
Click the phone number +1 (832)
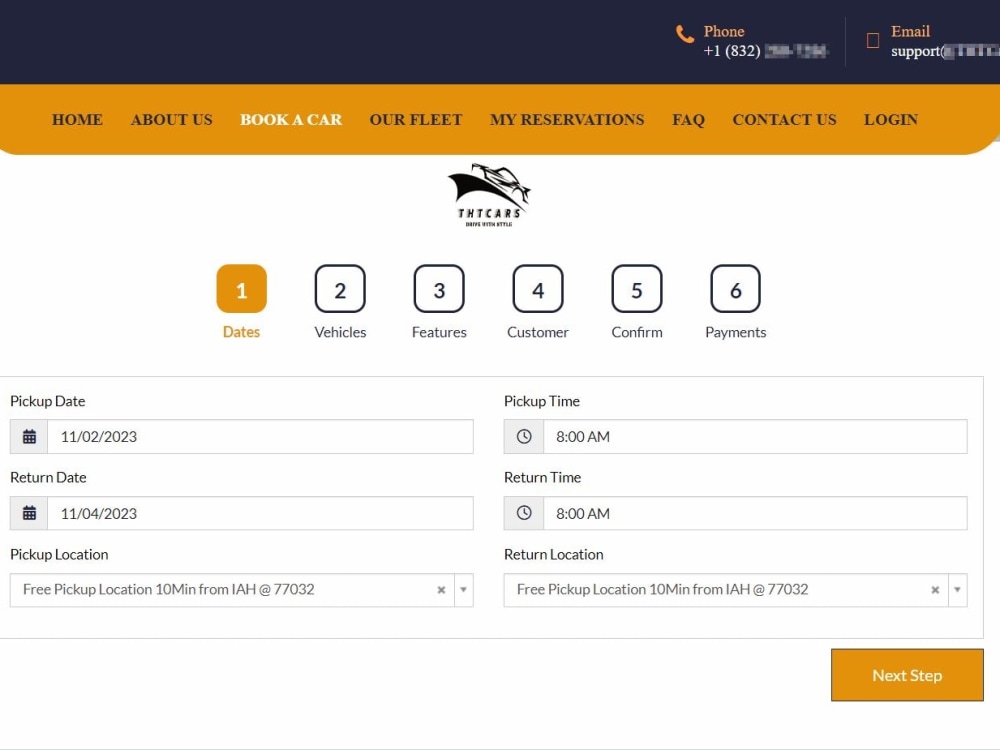(x=765, y=51)
